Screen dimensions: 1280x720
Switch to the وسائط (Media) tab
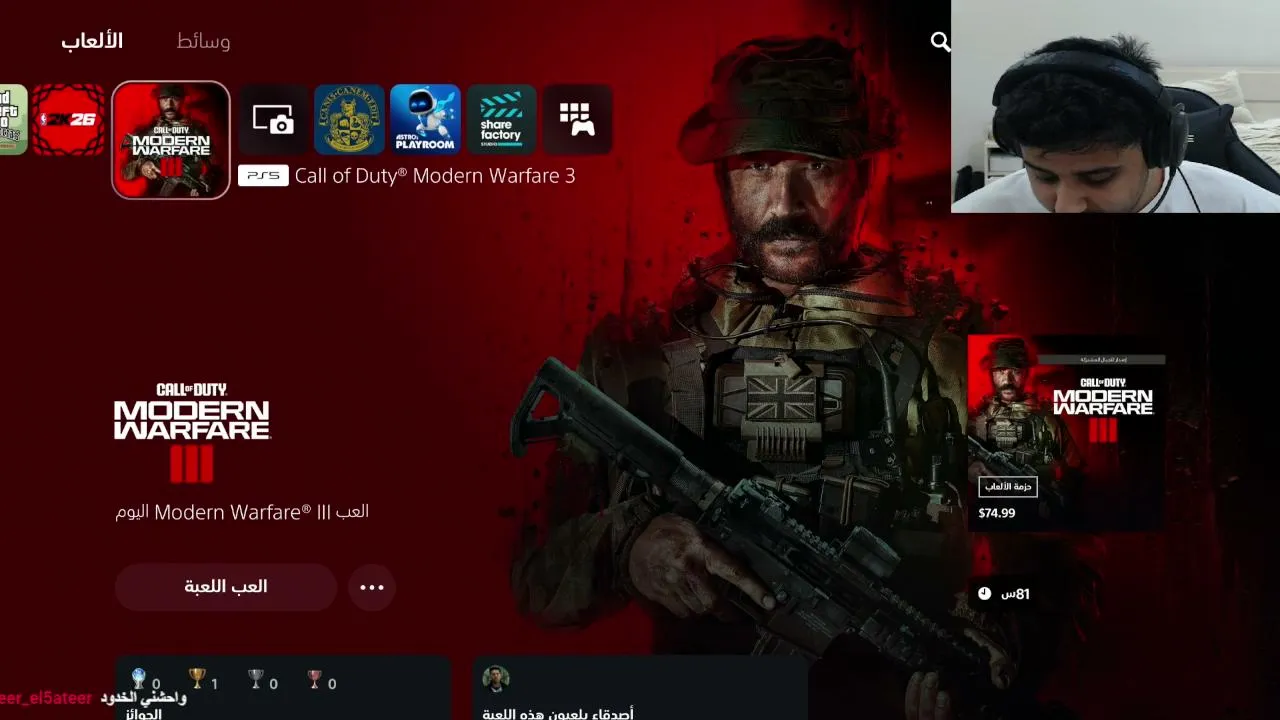pyautogui.click(x=203, y=41)
